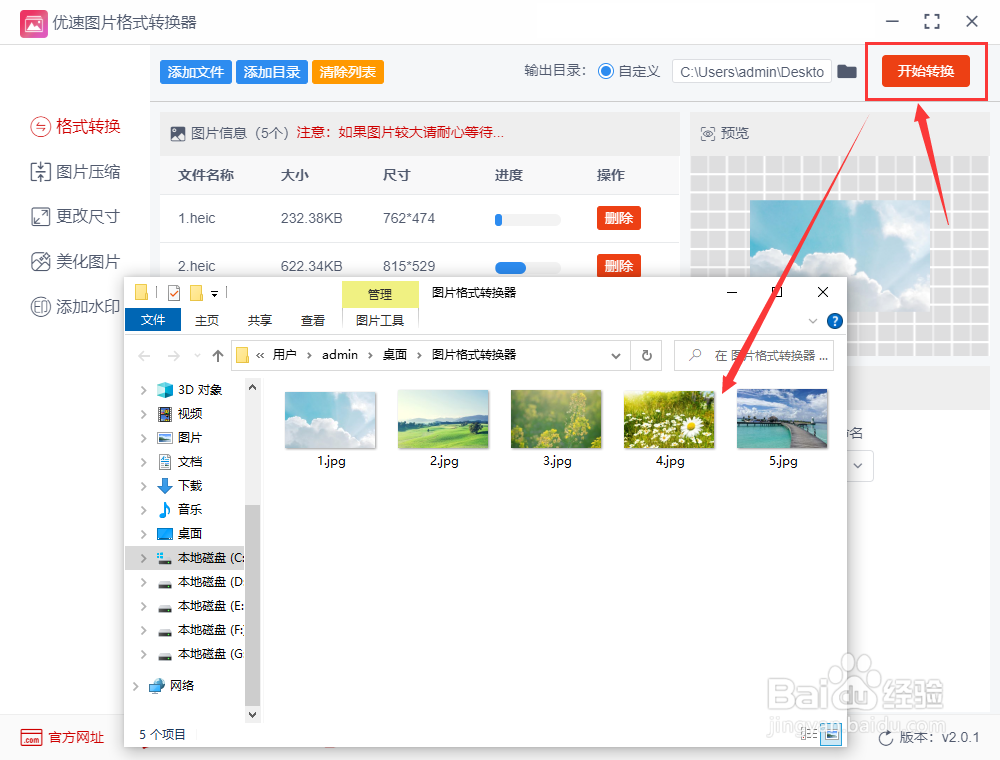
Task: Expand the address bar dropdown in Explorer
Action: pos(617,355)
